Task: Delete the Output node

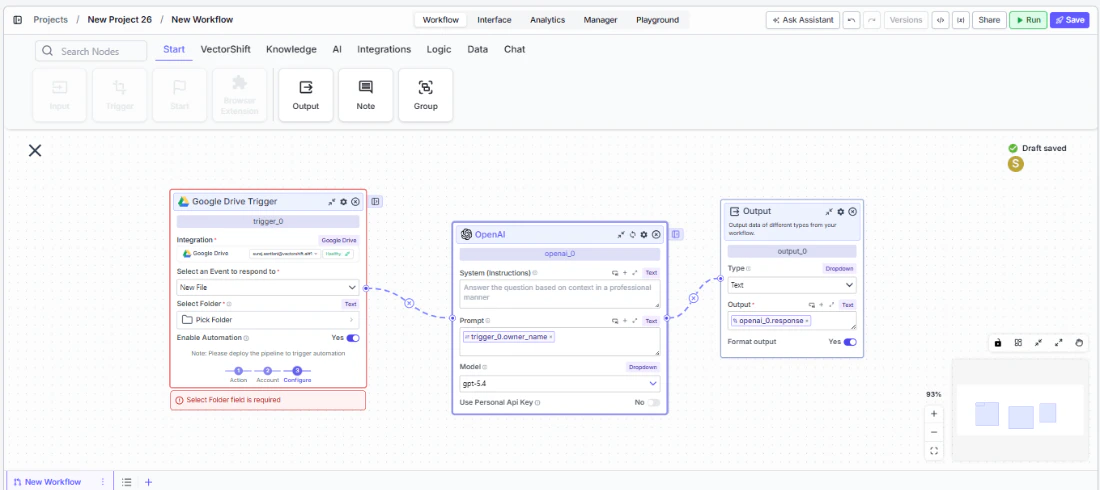Action: coord(852,211)
